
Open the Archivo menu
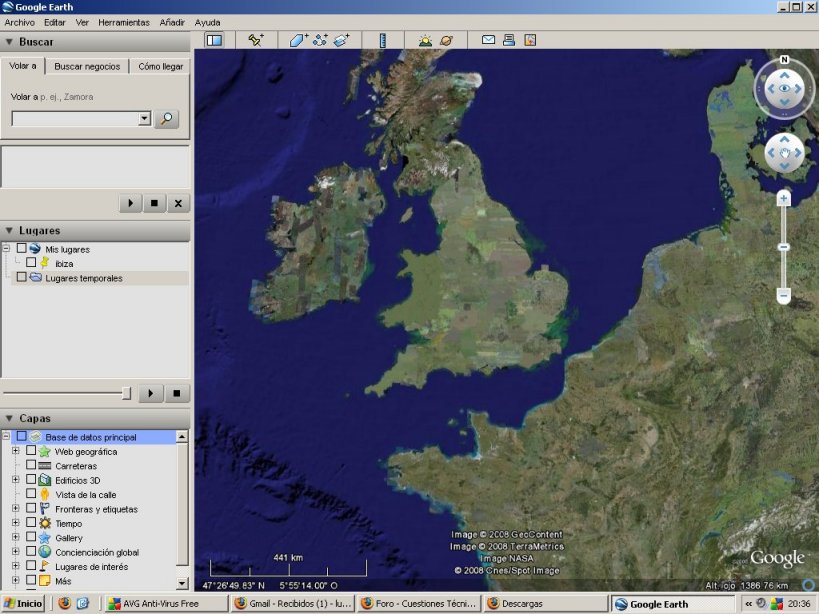(x=19, y=22)
